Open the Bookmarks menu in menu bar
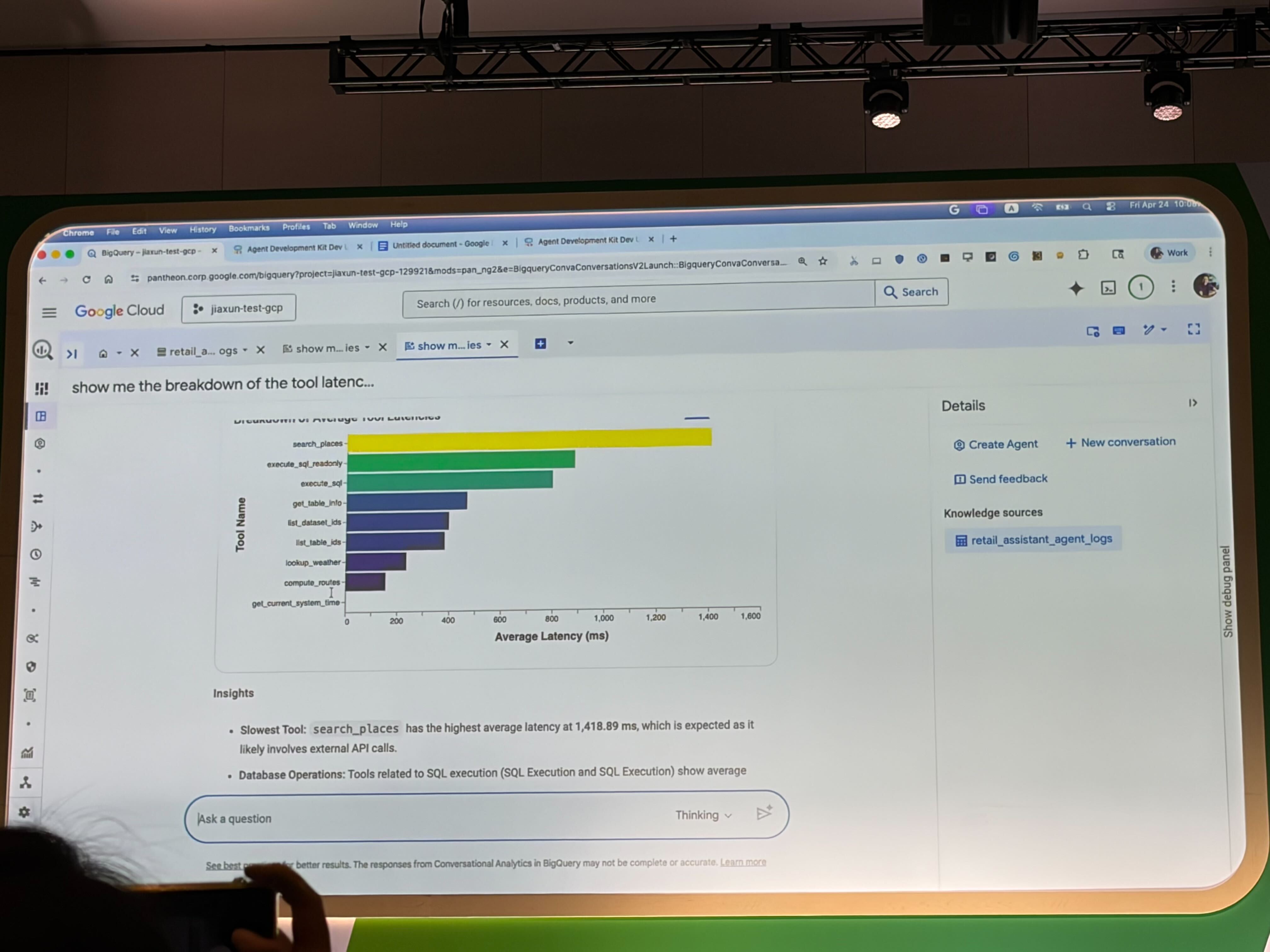The image size is (1270, 952). (249, 228)
